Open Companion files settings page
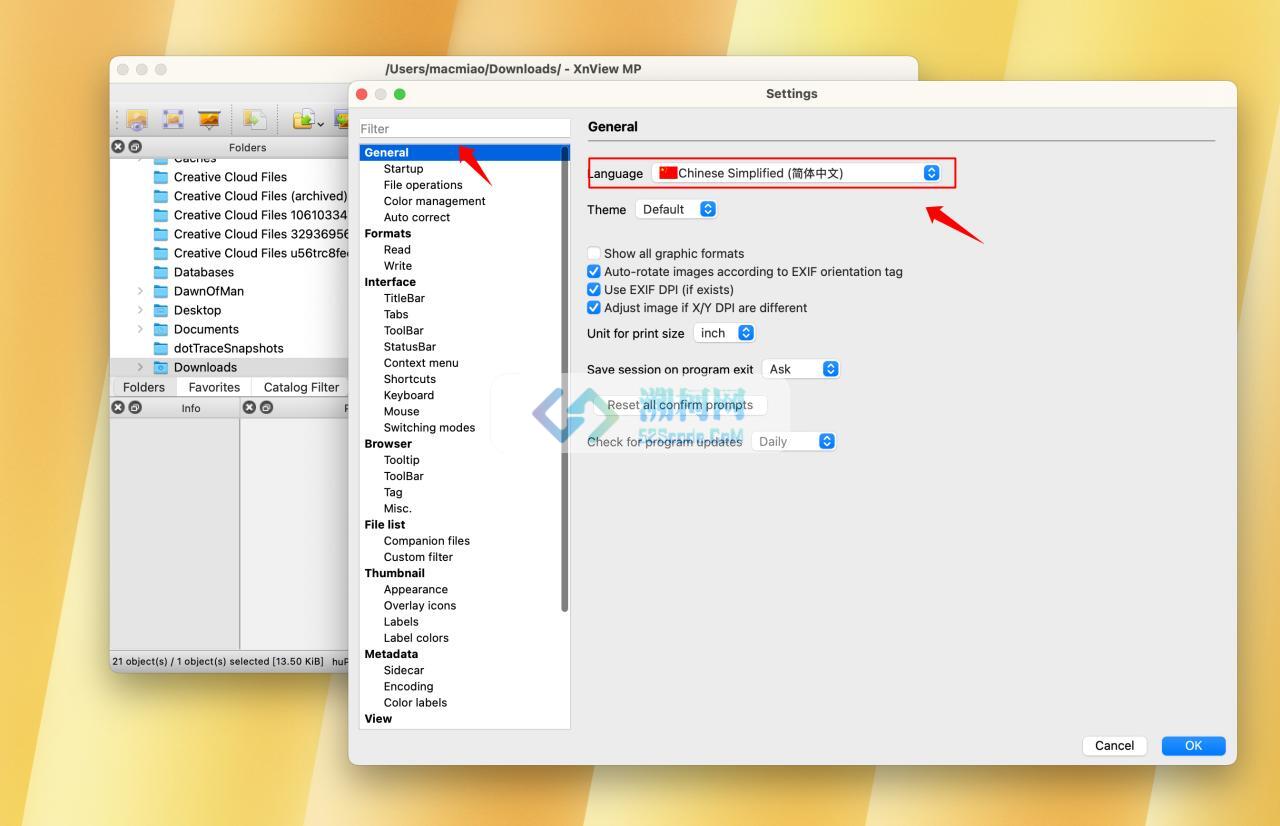 427,541
